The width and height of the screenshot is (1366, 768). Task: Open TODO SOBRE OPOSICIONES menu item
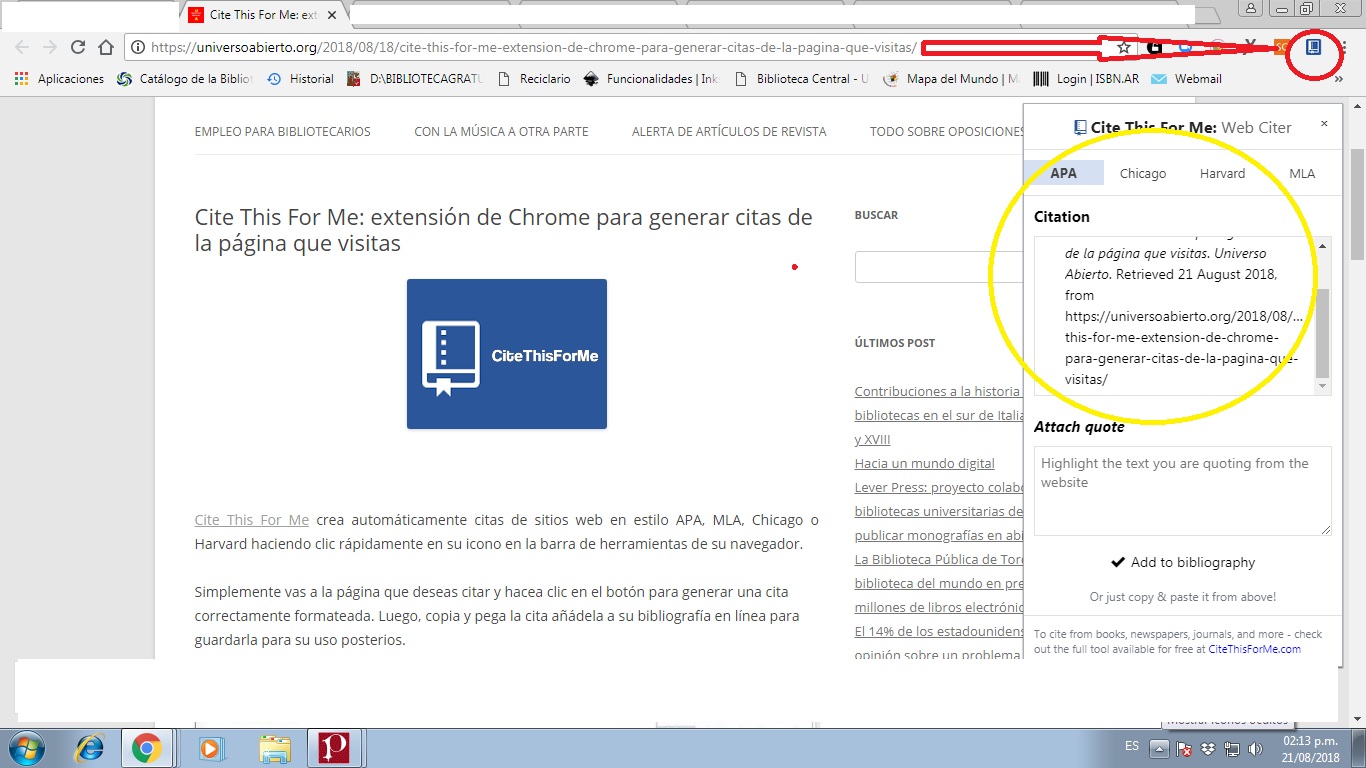tap(947, 131)
